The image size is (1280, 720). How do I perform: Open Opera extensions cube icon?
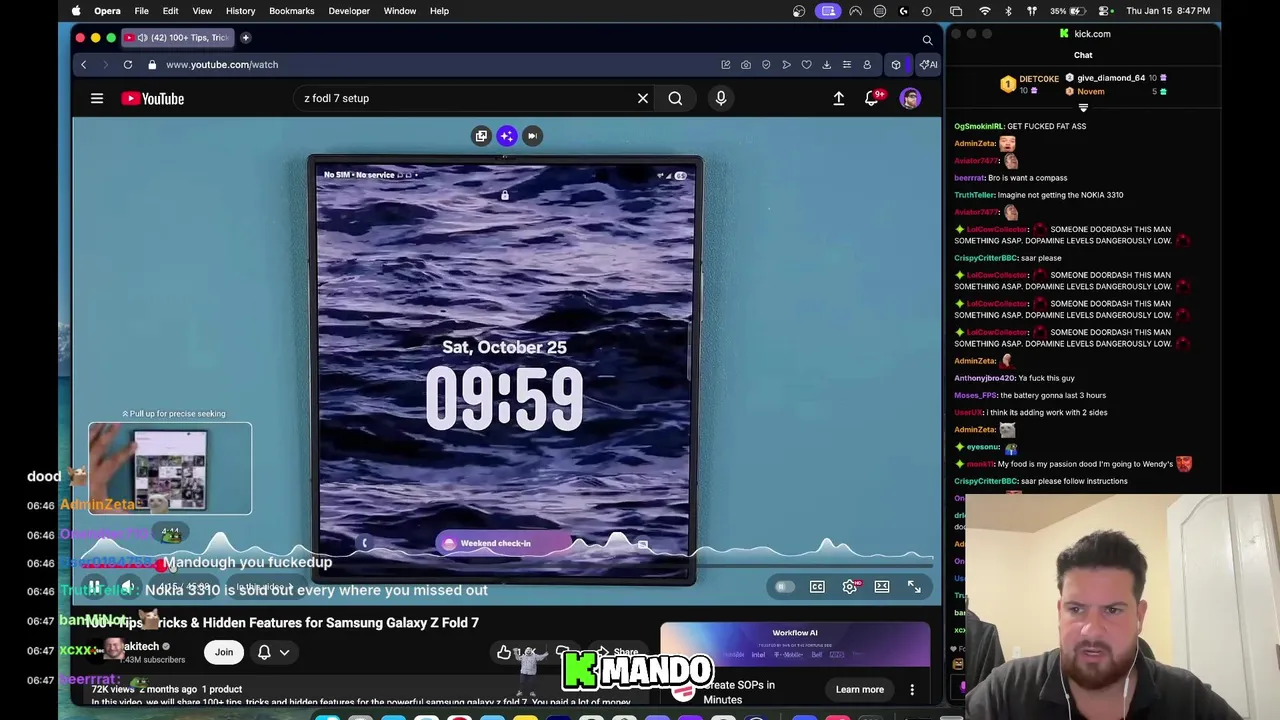click(896, 65)
